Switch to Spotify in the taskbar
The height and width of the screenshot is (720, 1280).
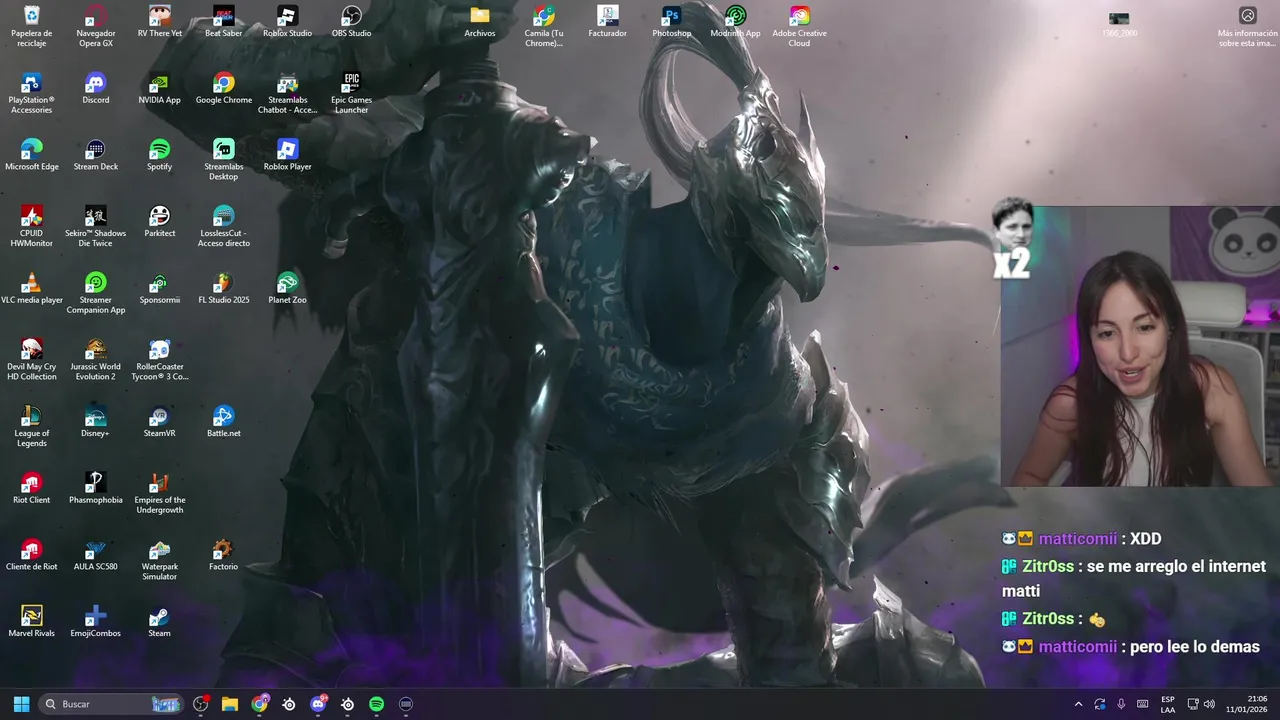[376, 704]
